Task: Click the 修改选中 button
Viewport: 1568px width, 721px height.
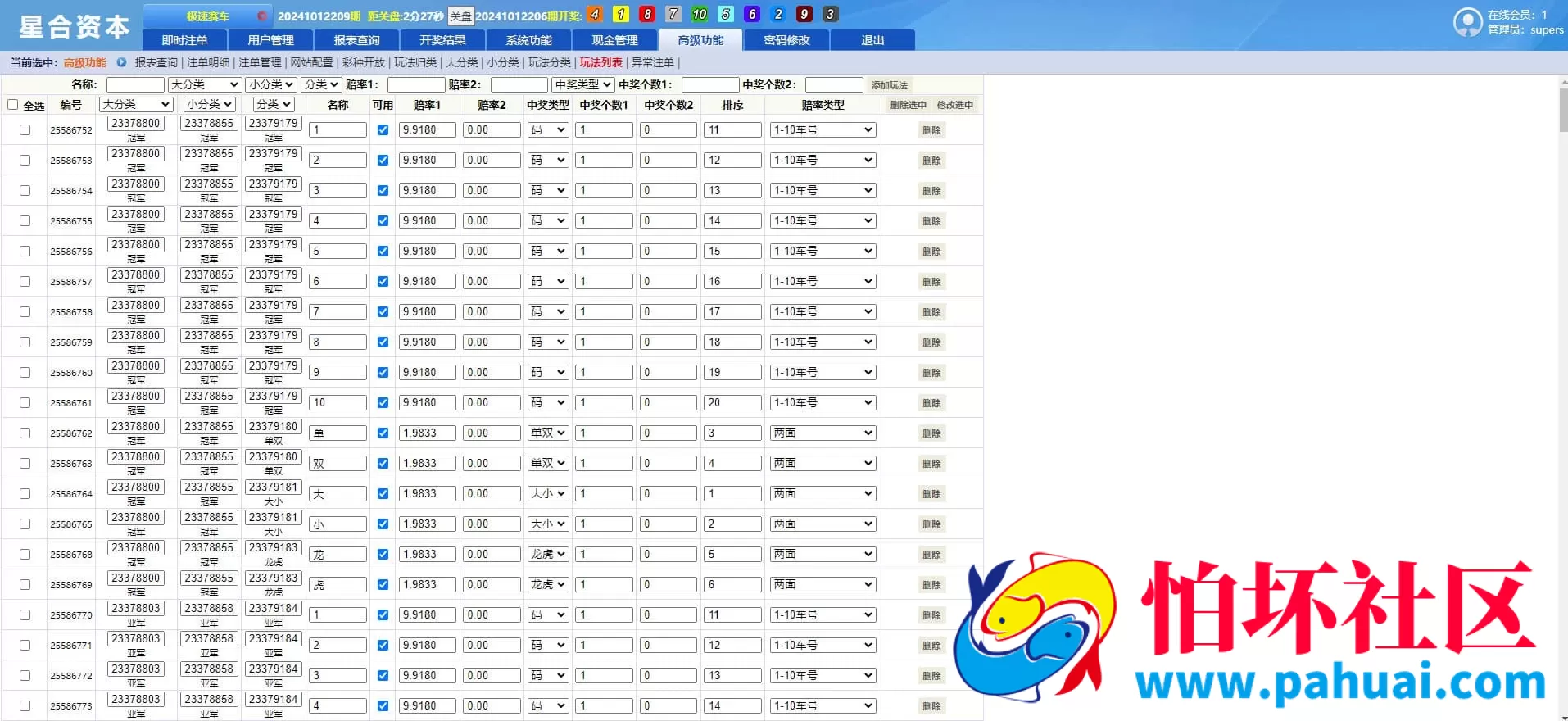Action: pyautogui.click(x=954, y=105)
